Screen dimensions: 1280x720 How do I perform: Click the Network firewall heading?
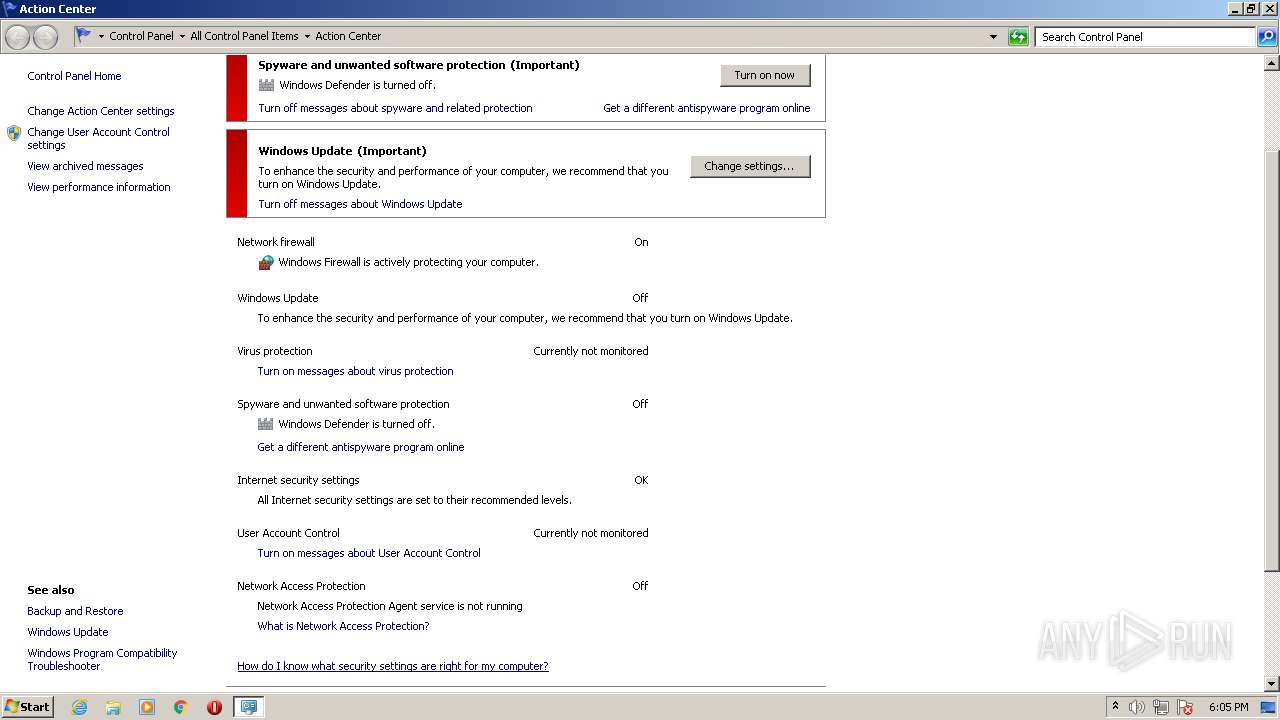click(276, 242)
